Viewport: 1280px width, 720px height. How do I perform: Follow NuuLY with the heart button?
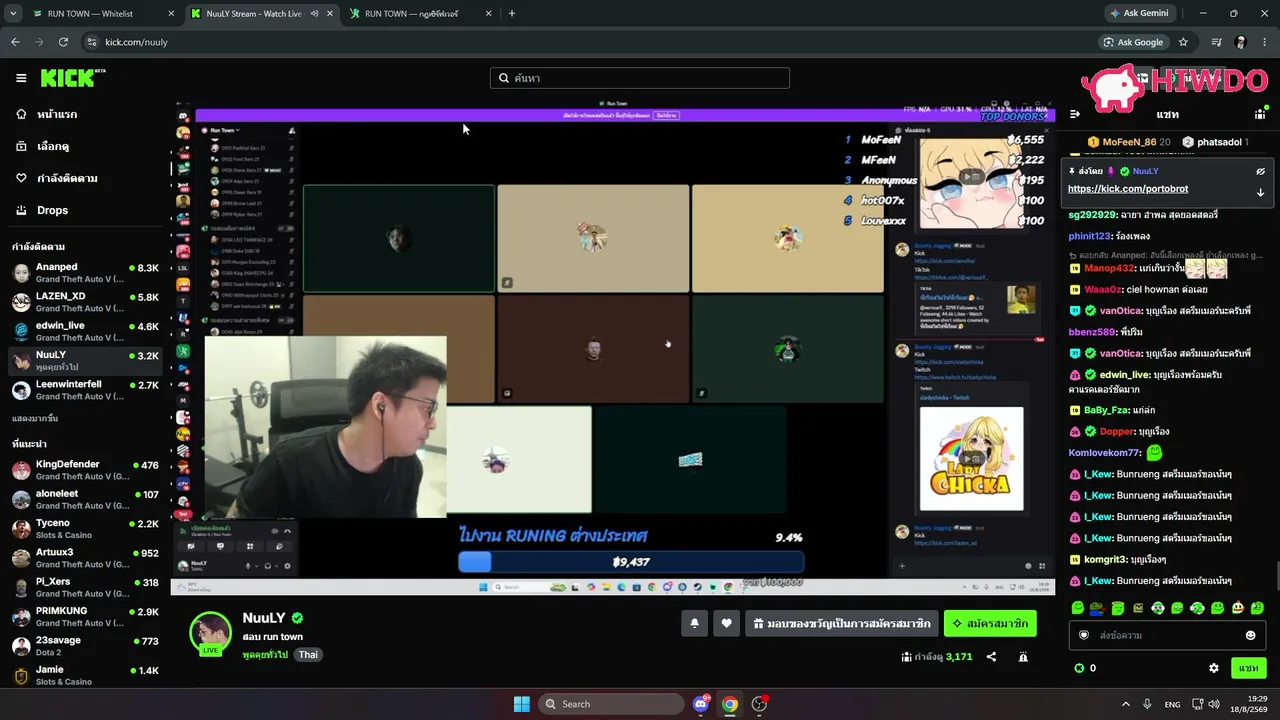726,624
